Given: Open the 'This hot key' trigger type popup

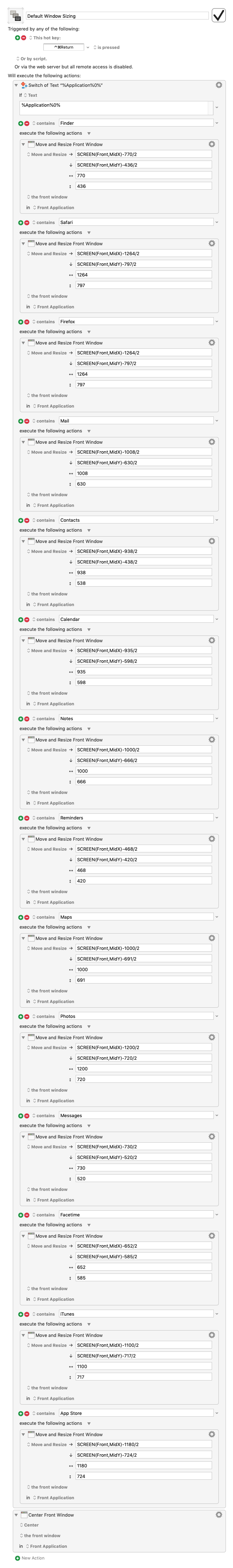Looking at the screenshot, I should click(44, 38).
